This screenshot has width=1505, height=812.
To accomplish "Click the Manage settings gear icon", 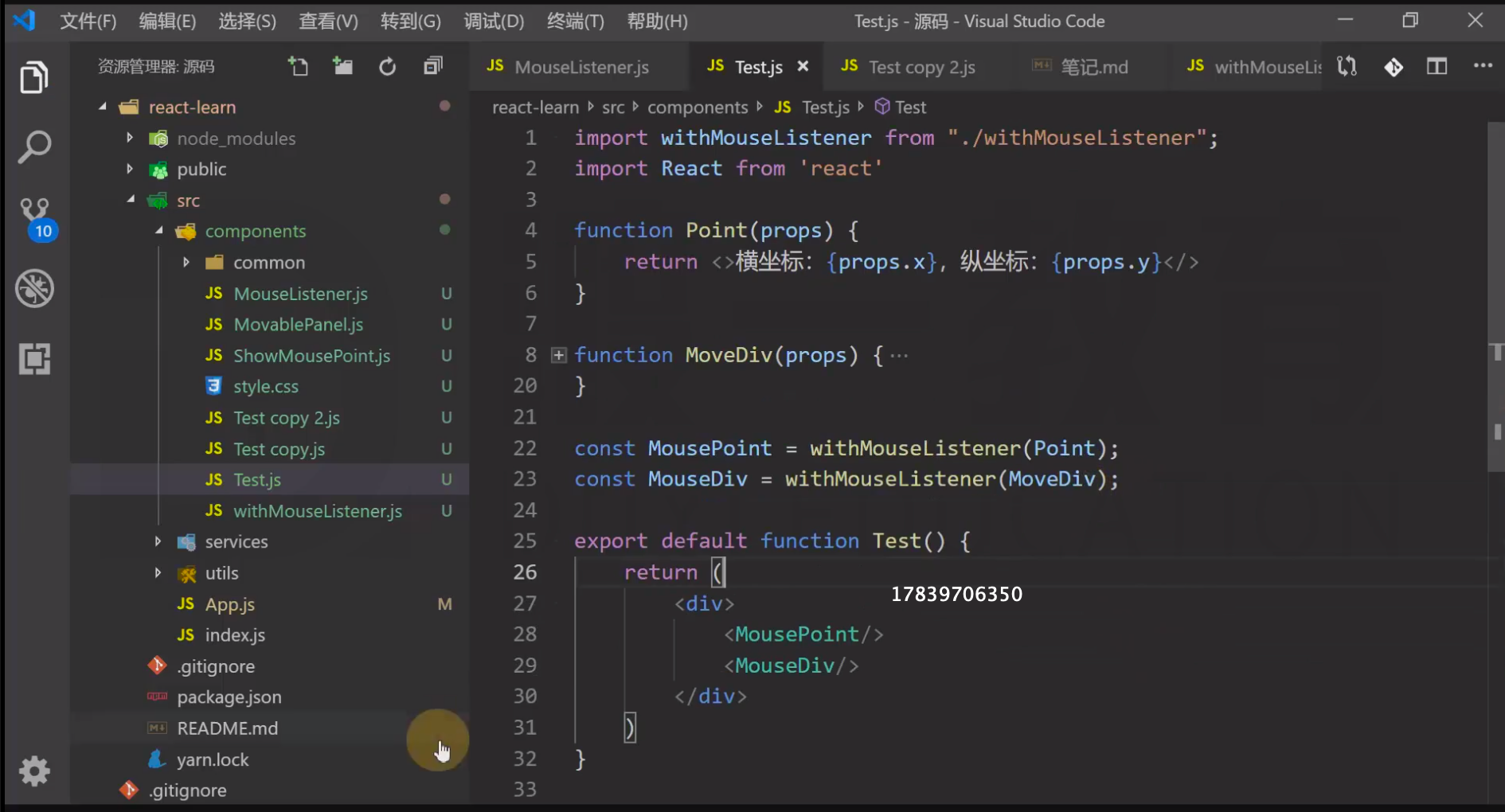I will (34, 771).
